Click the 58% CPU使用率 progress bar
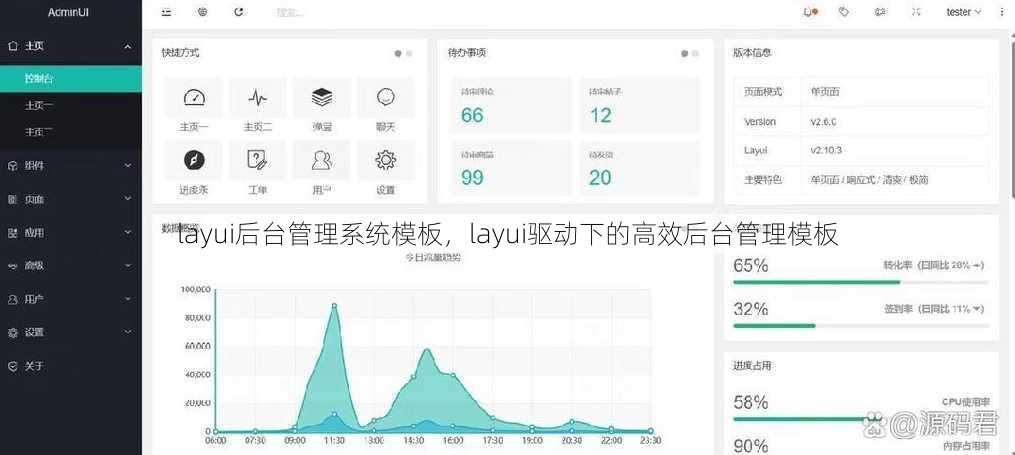The image size is (1015, 455). point(860,419)
